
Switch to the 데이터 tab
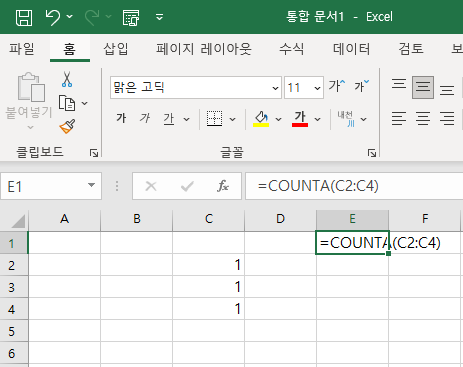click(351, 49)
